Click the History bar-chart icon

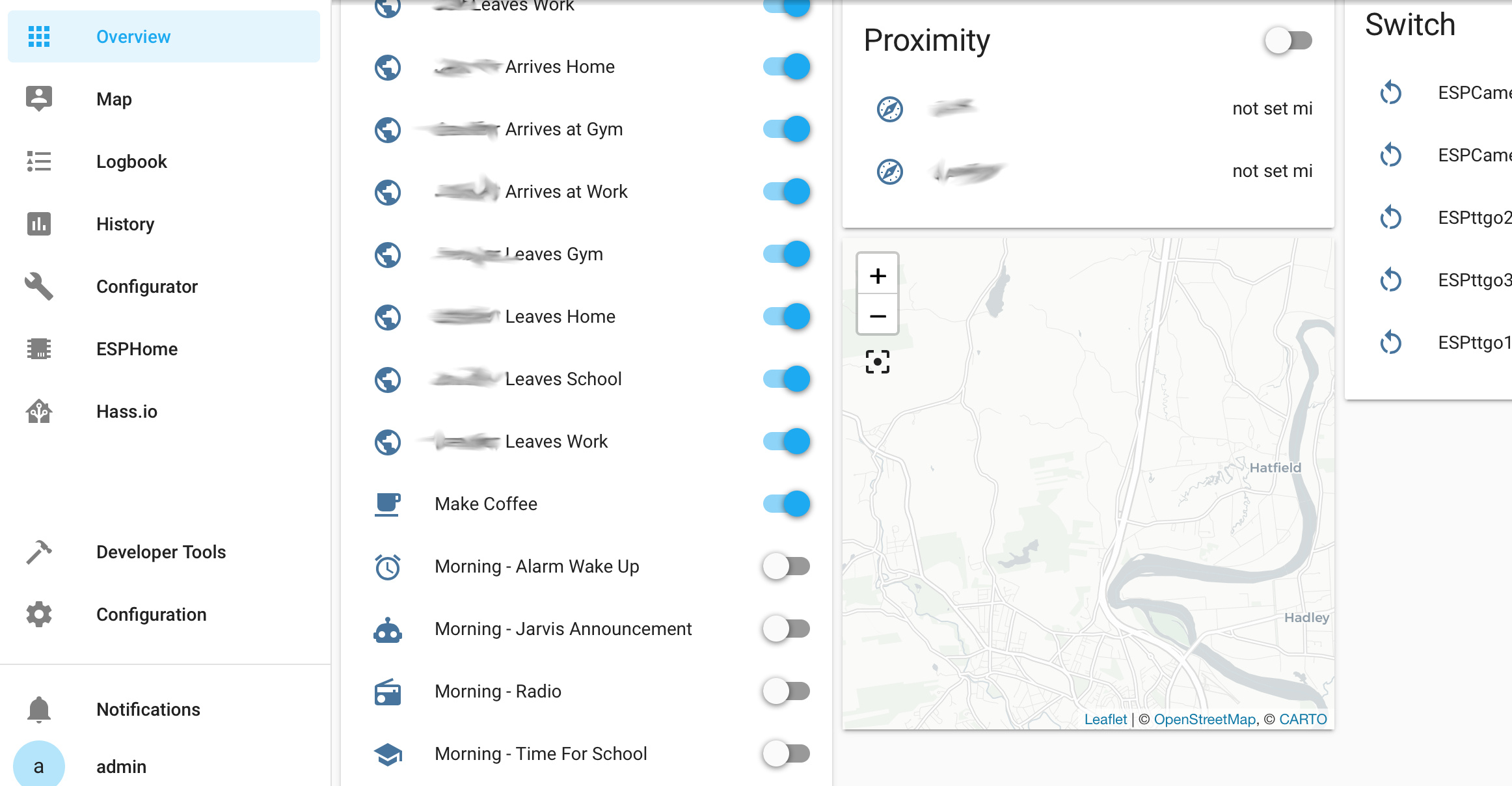(x=40, y=224)
